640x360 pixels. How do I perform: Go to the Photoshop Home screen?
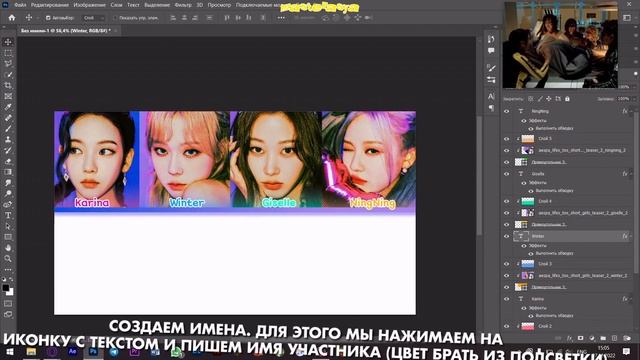[x=12, y=18]
